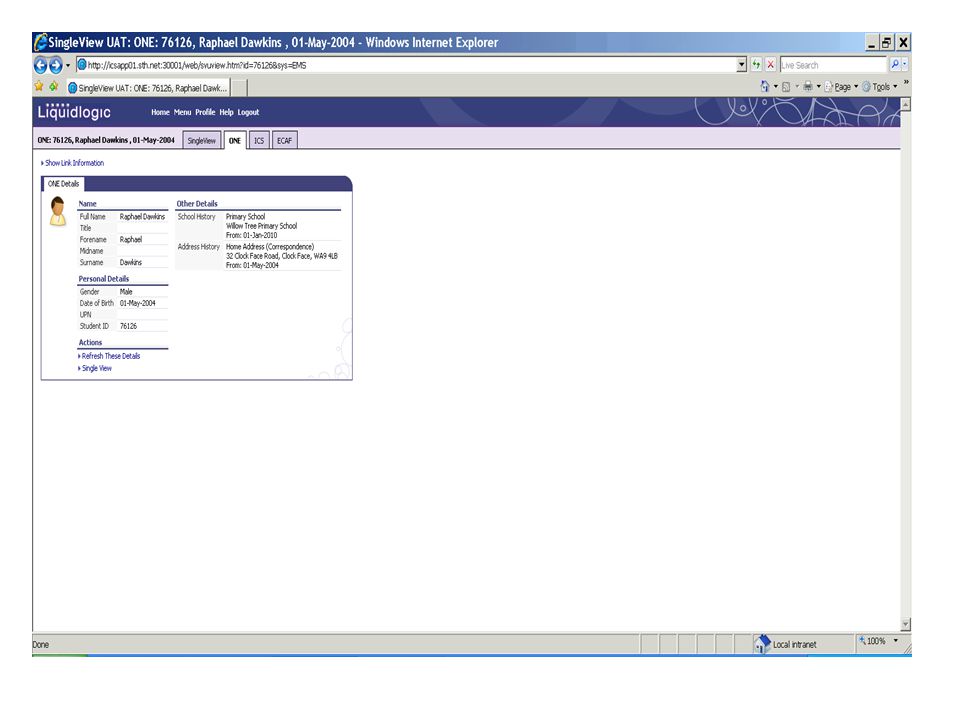Switch to the ICS tab
The height and width of the screenshot is (720, 960).
pos(259,140)
